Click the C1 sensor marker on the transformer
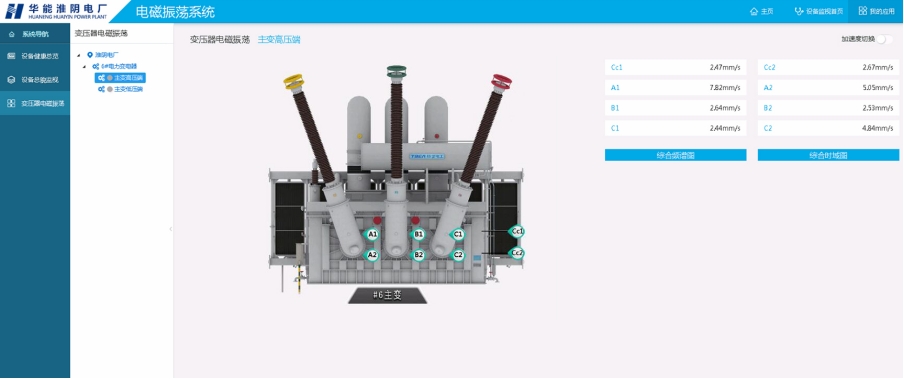 click(458, 234)
